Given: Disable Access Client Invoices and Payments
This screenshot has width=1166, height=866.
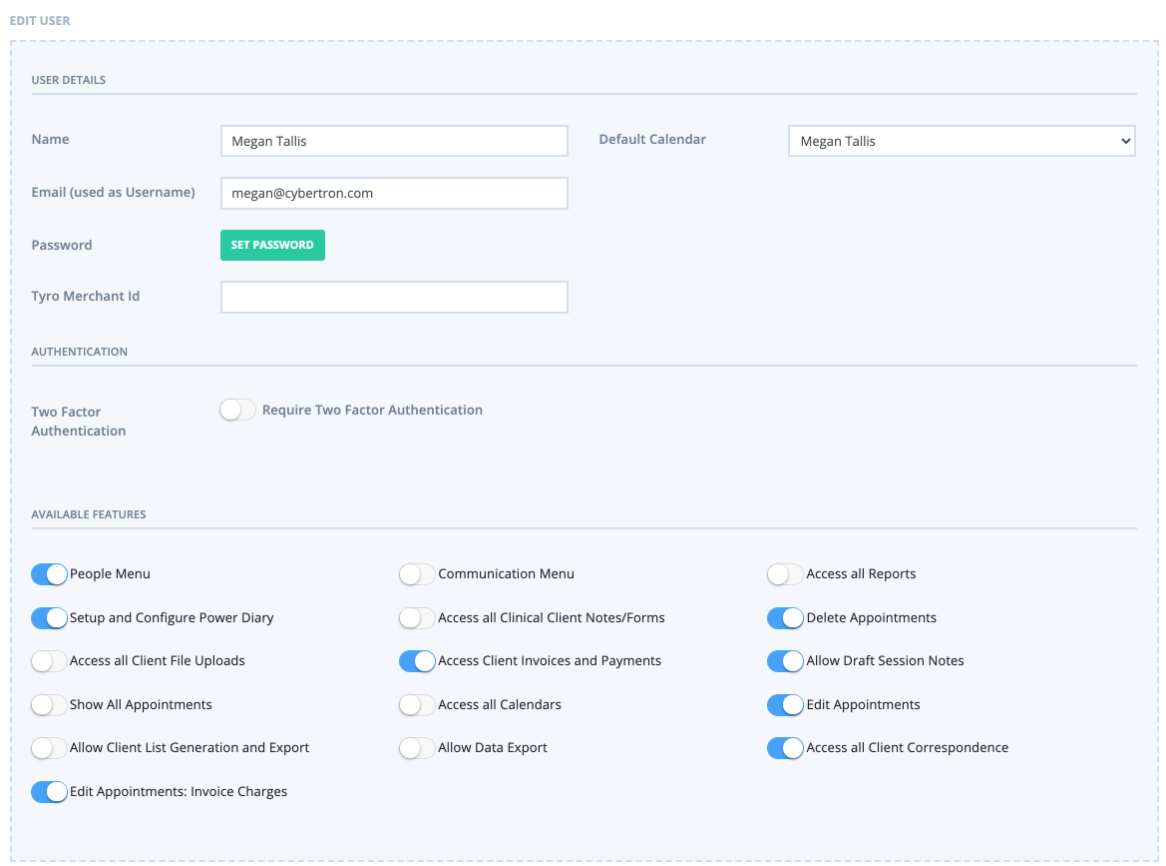Looking at the screenshot, I should [417, 661].
